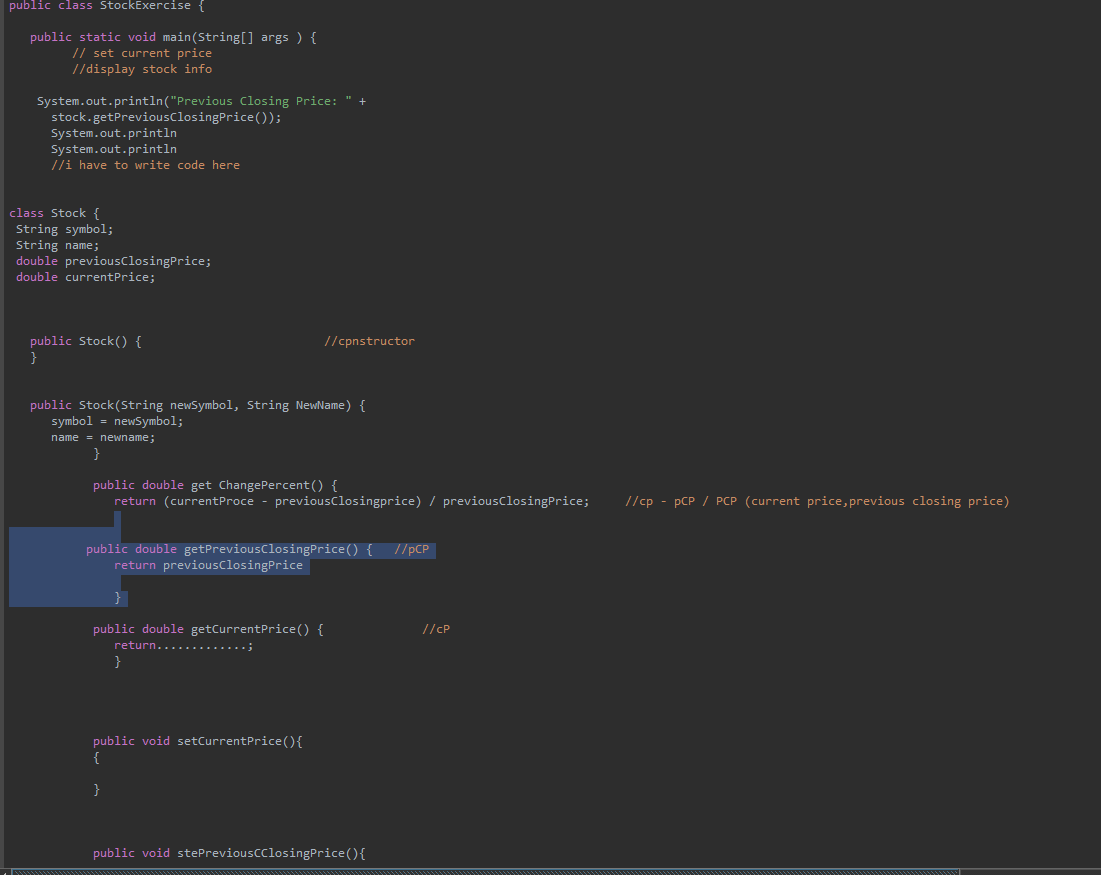Click the highlighted "return previousClosingPrice" line
Image resolution: width=1101 pixels, height=875 pixels.
coord(210,564)
